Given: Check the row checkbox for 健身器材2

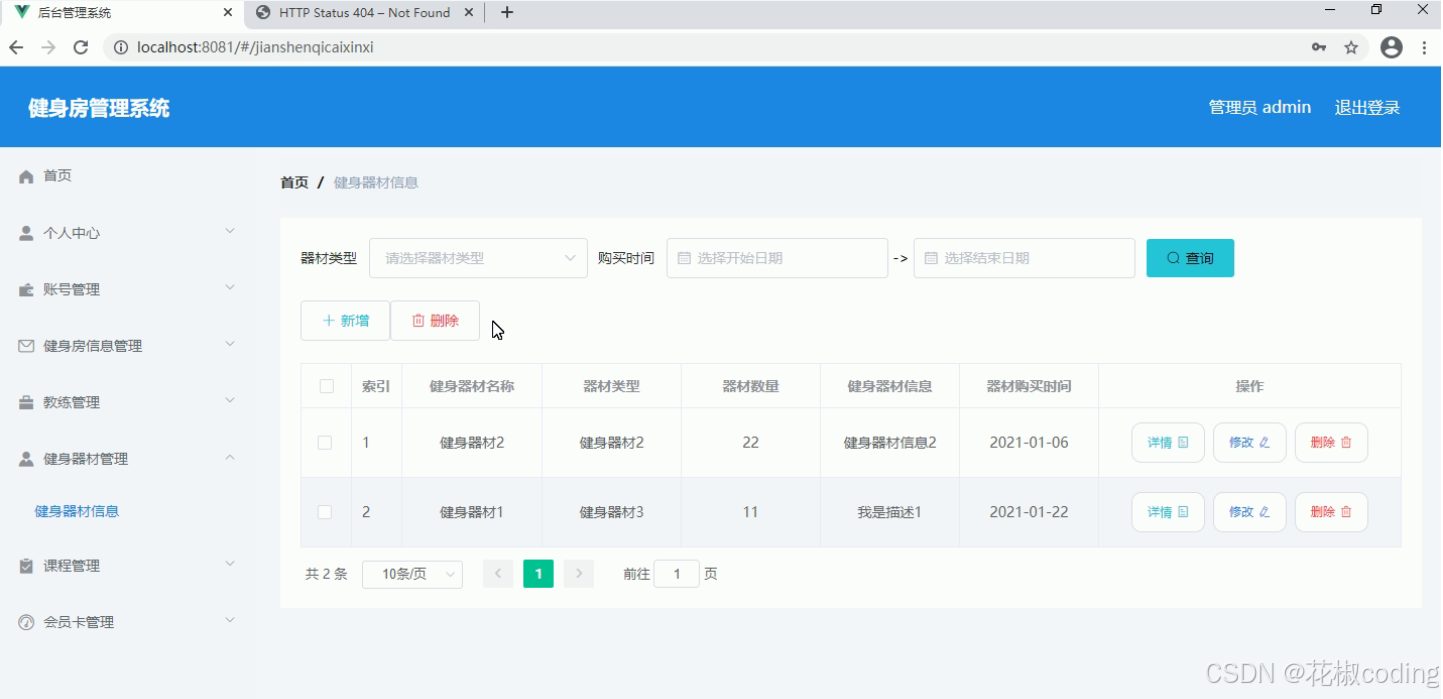Looking at the screenshot, I should [x=325, y=442].
